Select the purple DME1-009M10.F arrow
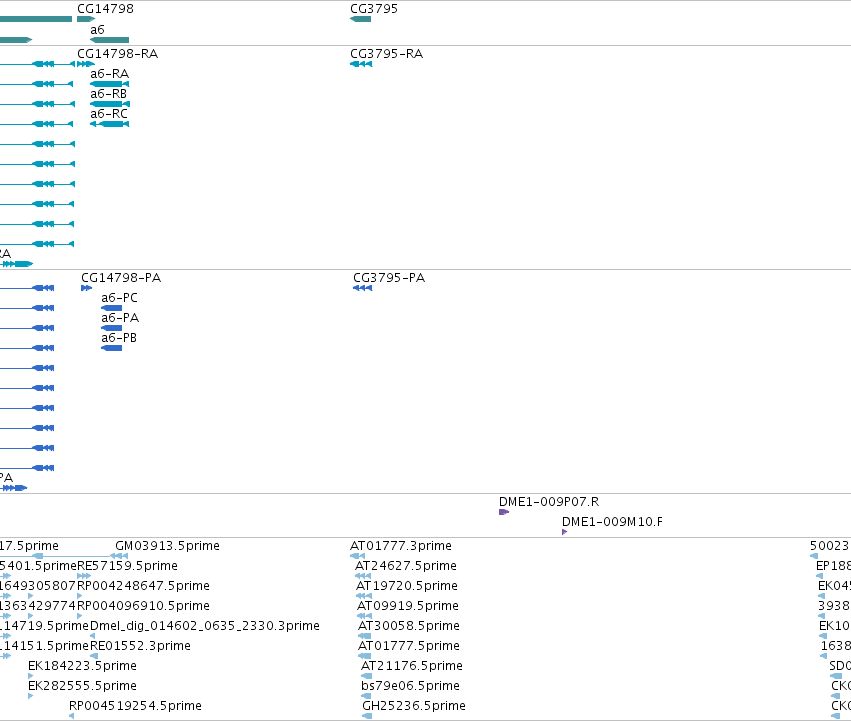 coord(564,532)
